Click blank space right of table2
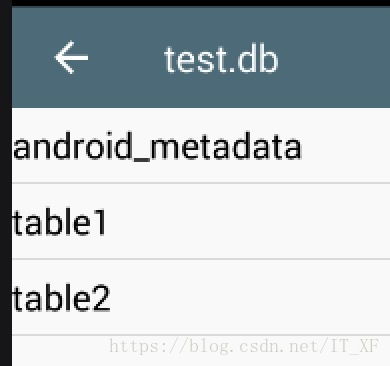The image size is (390, 366). (x=250, y=297)
